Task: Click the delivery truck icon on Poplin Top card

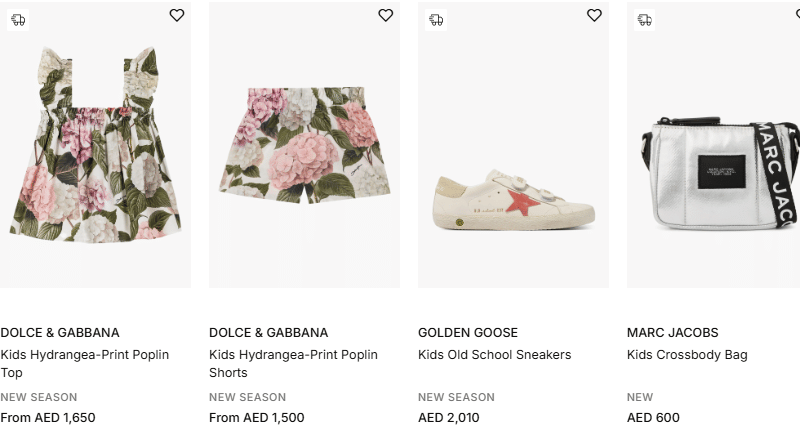Action: pos(18,19)
